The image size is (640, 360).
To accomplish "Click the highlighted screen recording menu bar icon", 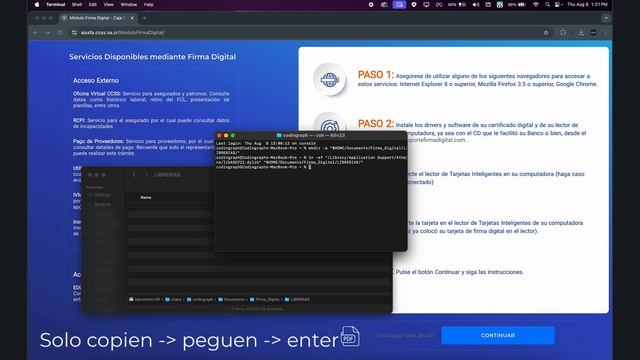I will click(399, 4).
